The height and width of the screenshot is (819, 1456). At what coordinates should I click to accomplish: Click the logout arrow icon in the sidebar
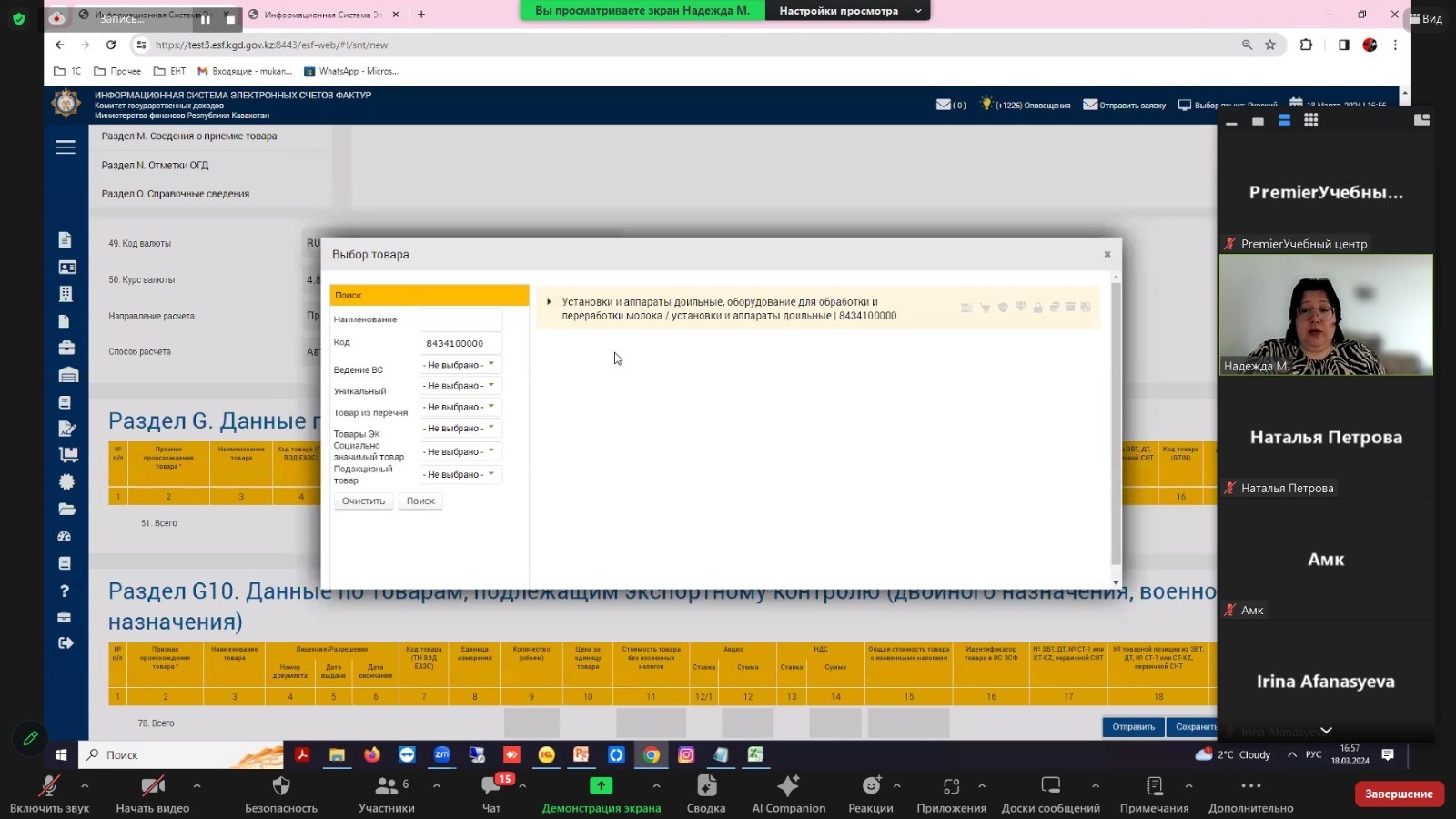tap(66, 643)
